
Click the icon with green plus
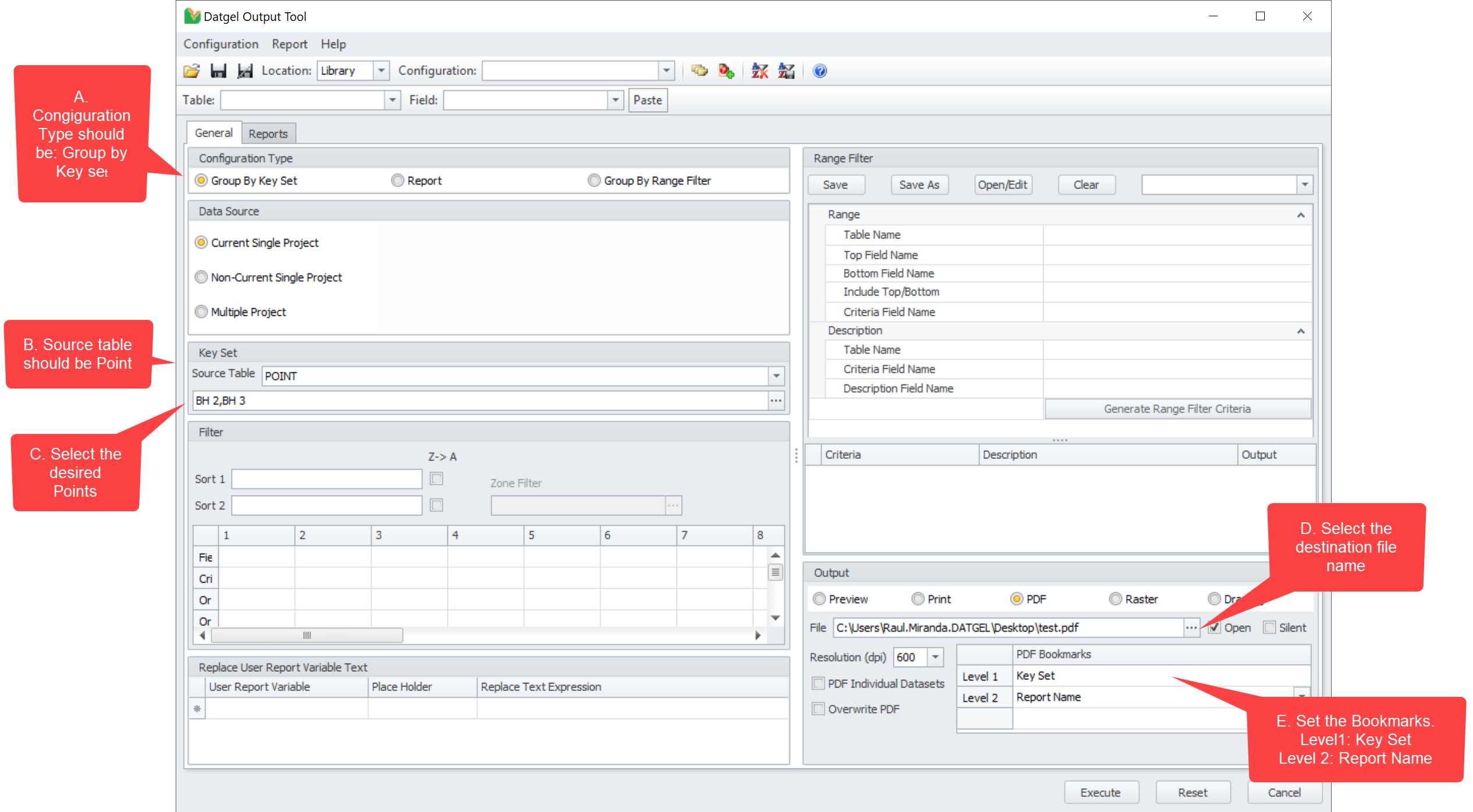coord(726,71)
